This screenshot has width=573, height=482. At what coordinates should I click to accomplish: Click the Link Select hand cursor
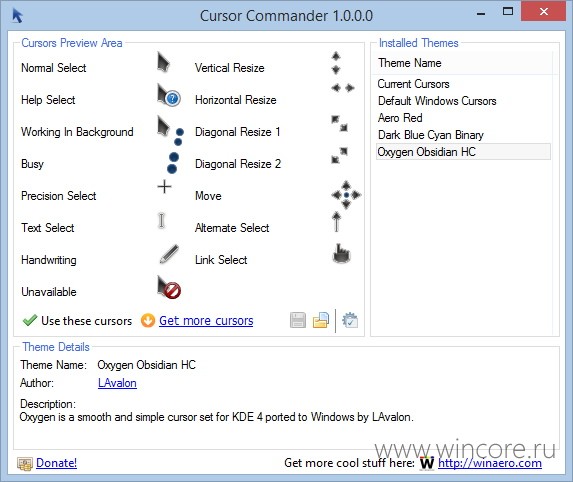click(342, 253)
